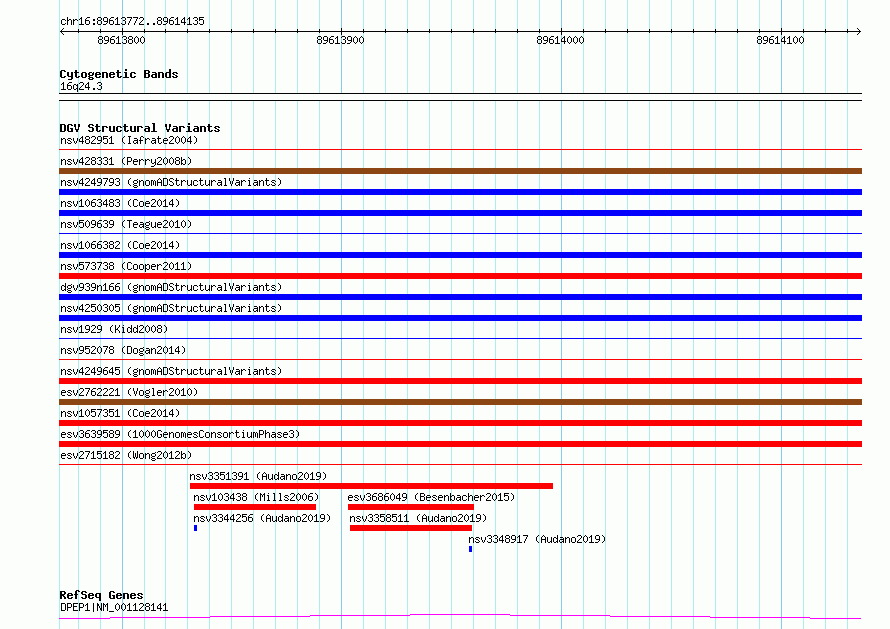Select the nsv428331 (Perry2008b) brown bar
The height and width of the screenshot is (629, 890).
pos(460,171)
